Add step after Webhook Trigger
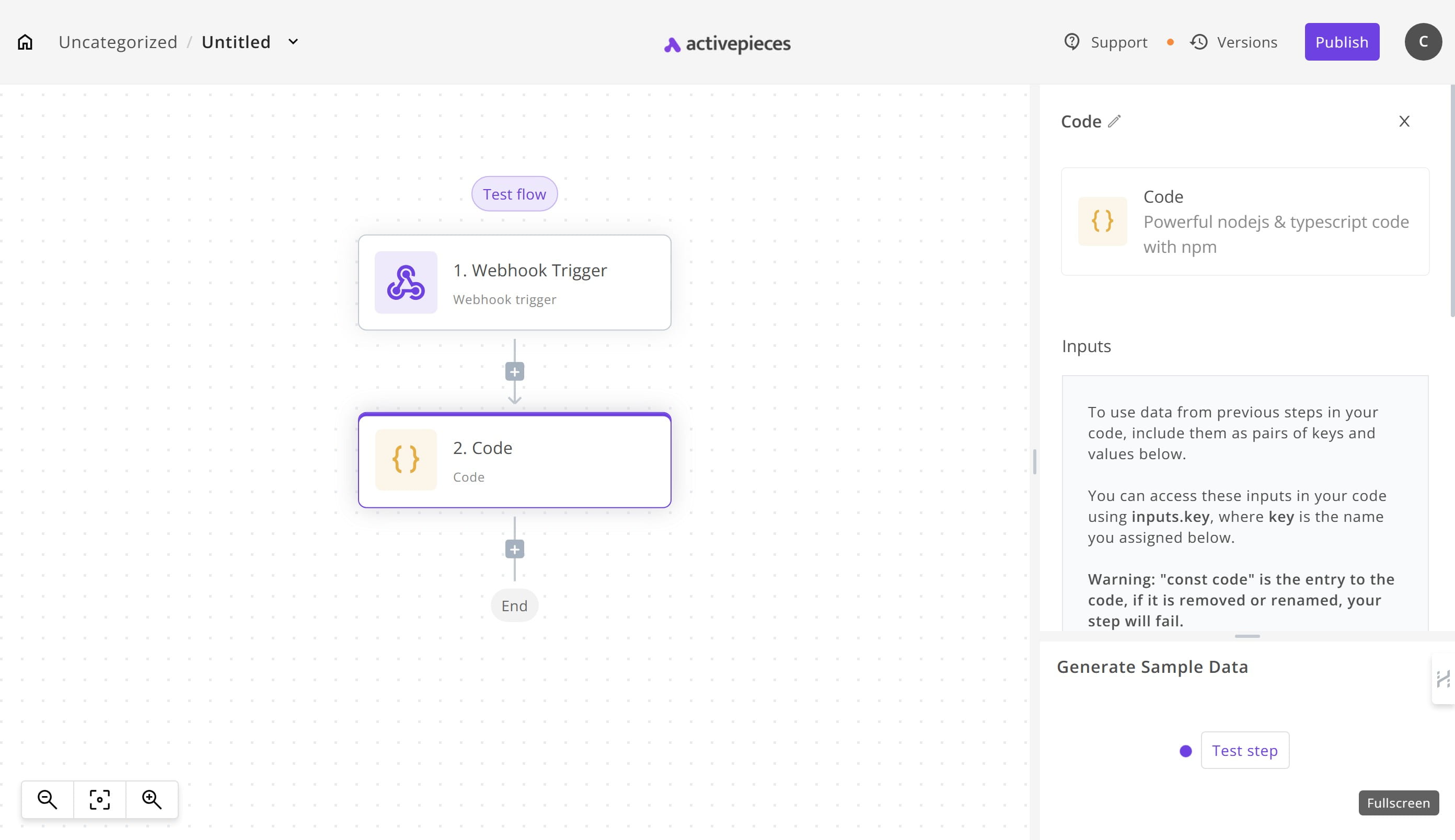This screenshot has width=1455, height=840. 514,371
